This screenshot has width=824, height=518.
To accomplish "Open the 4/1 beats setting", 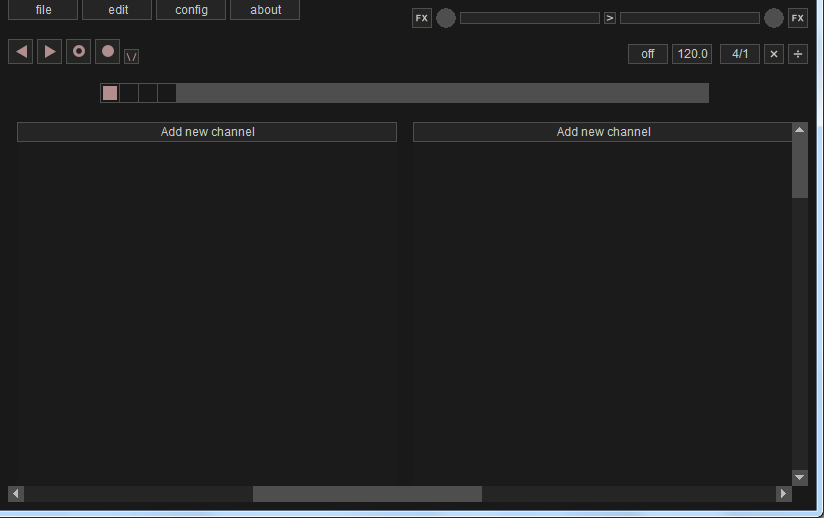I will (740, 54).
